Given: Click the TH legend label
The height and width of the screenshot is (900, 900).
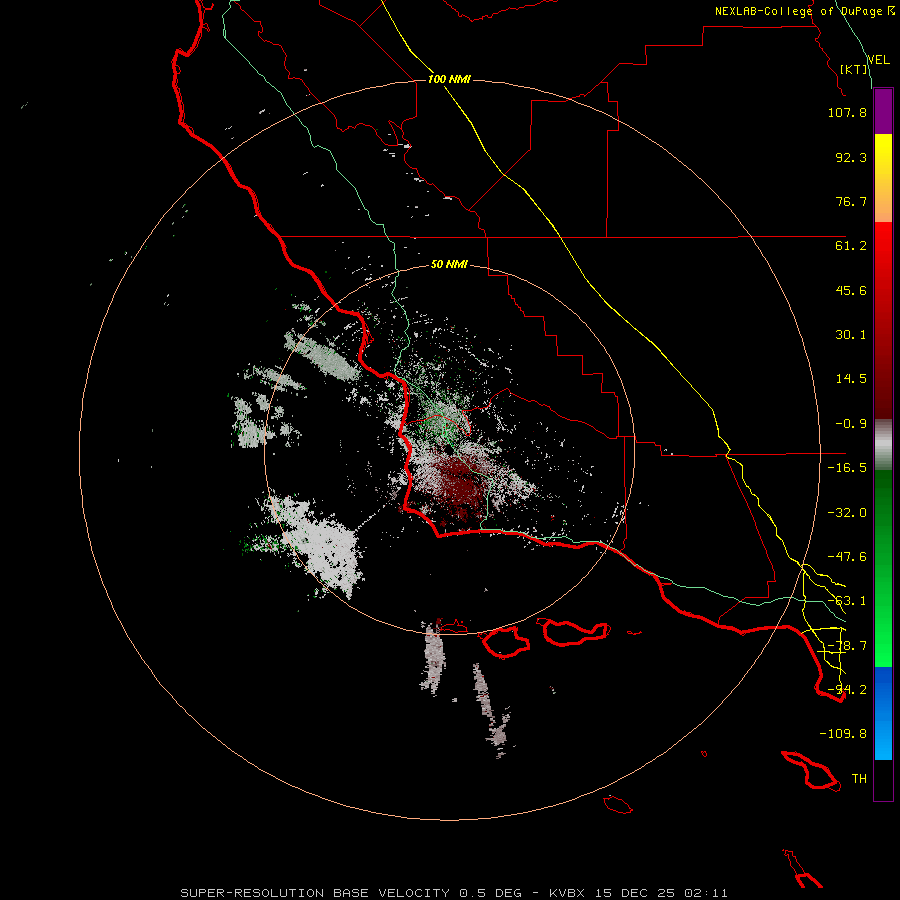Looking at the screenshot, I should coord(859,779).
